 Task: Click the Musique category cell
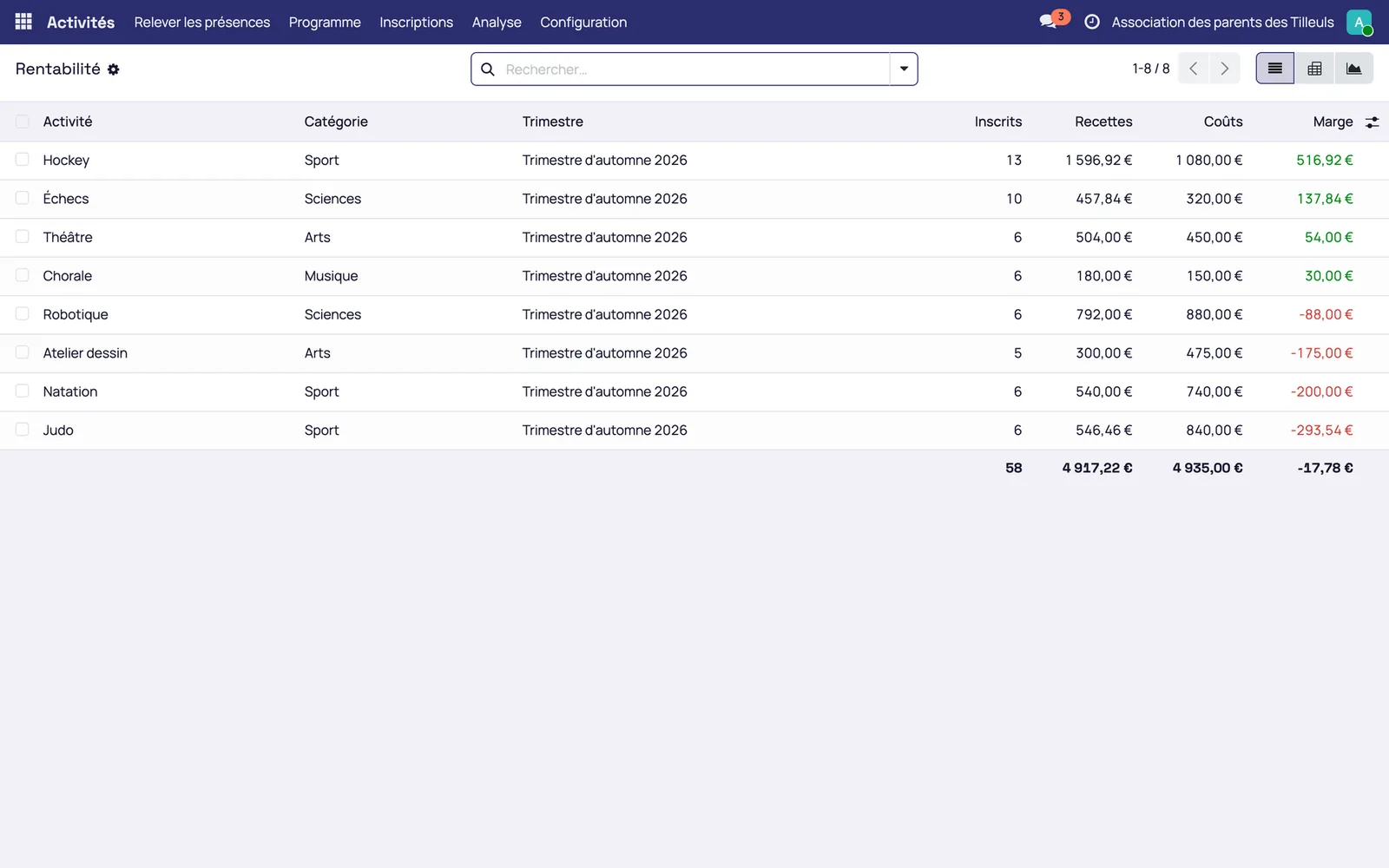click(x=331, y=276)
